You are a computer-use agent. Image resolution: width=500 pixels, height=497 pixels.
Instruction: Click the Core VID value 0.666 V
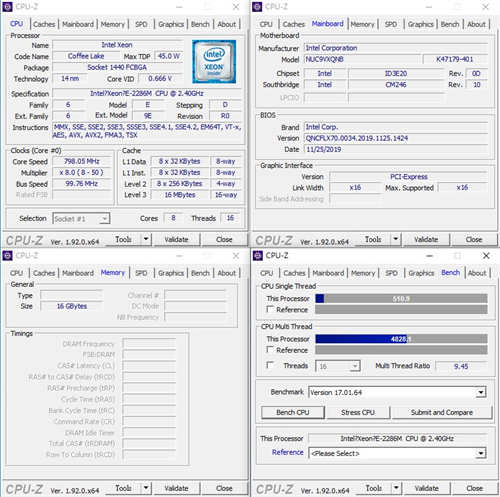coord(160,79)
